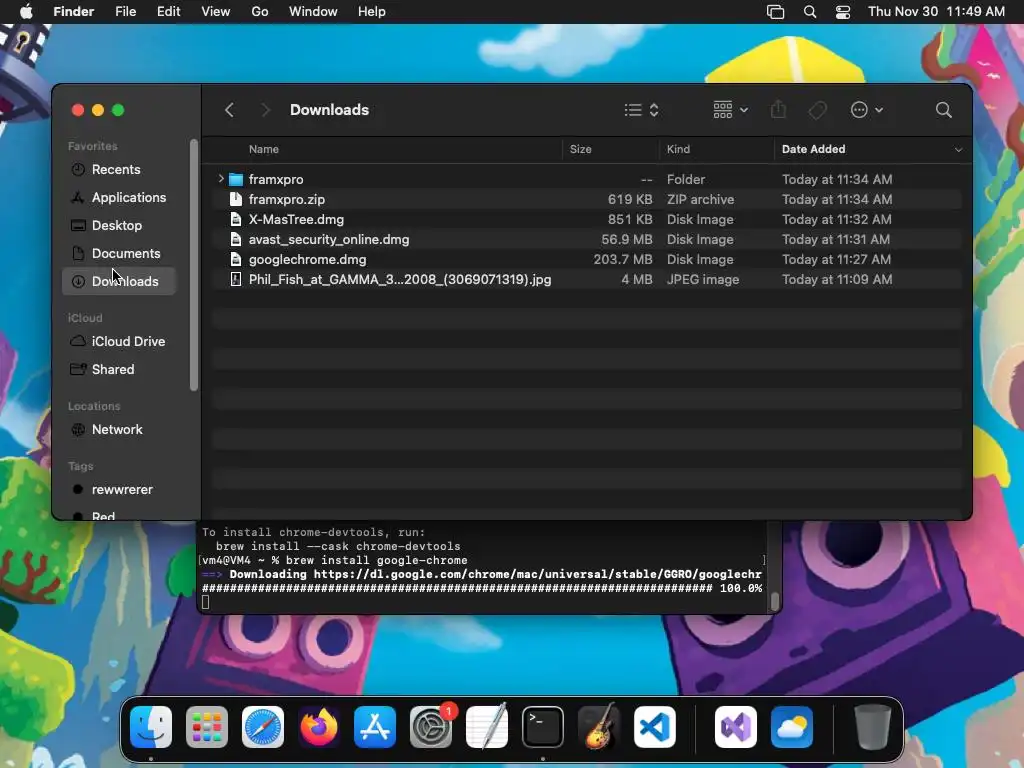Open Launchpad in the Dock
This screenshot has width=1024, height=768.
tap(207, 727)
